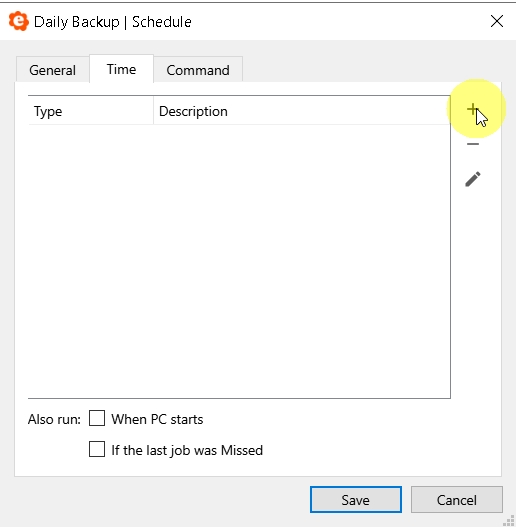Sort by the Type column header
This screenshot has width=516, height=527.
click(x=90, y=111)
